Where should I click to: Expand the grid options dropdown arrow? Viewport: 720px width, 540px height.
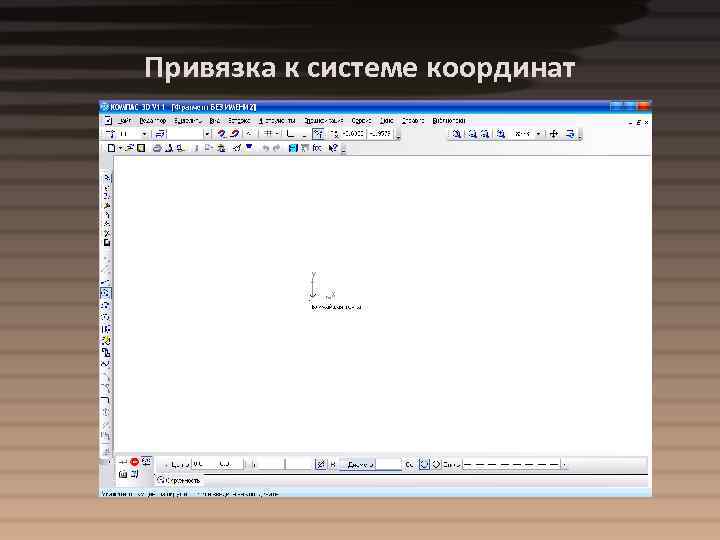277,134
